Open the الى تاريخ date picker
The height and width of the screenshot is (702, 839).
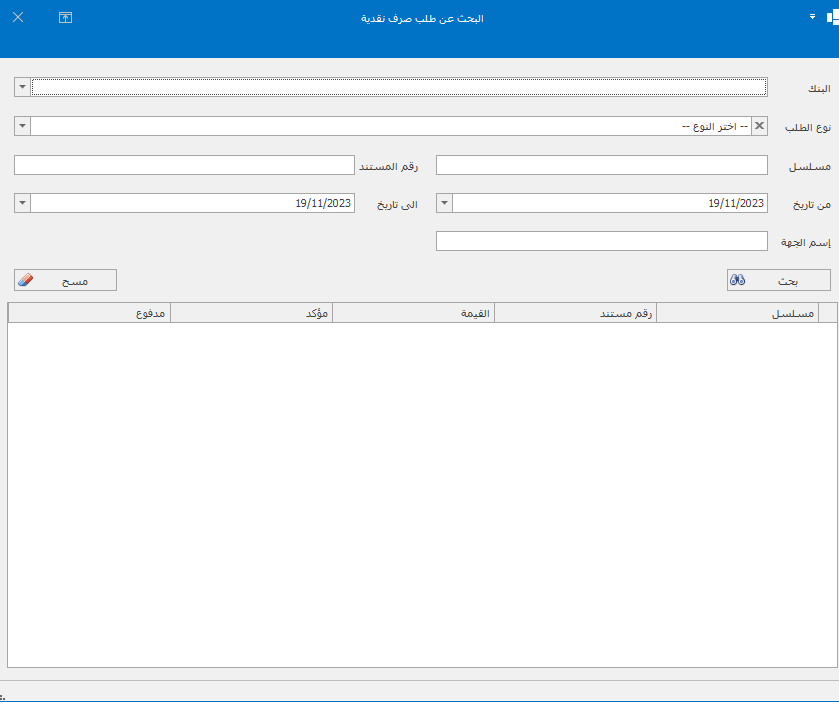click(x=22, y=203)
